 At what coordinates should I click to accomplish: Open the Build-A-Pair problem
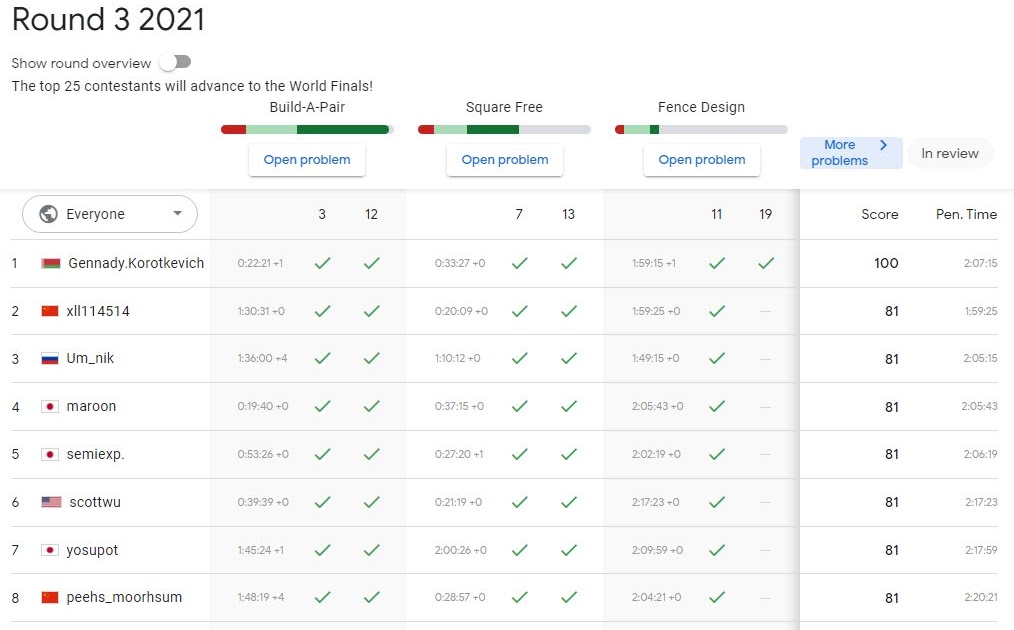tap(306, 159)
